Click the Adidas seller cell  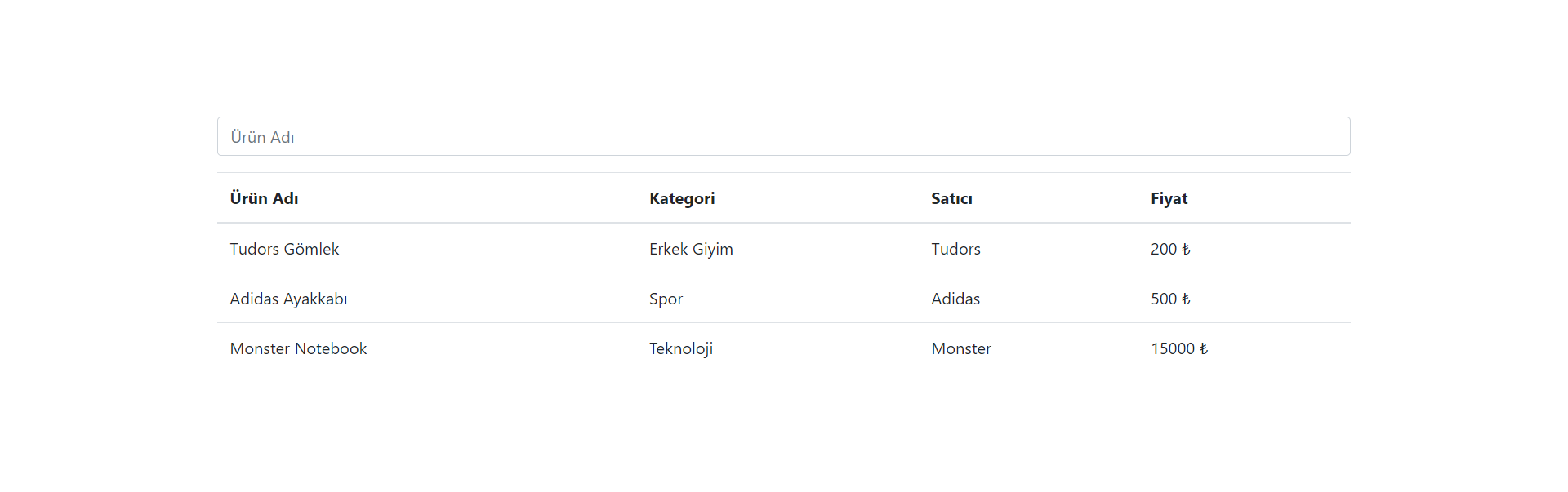[x=955, y=299]
